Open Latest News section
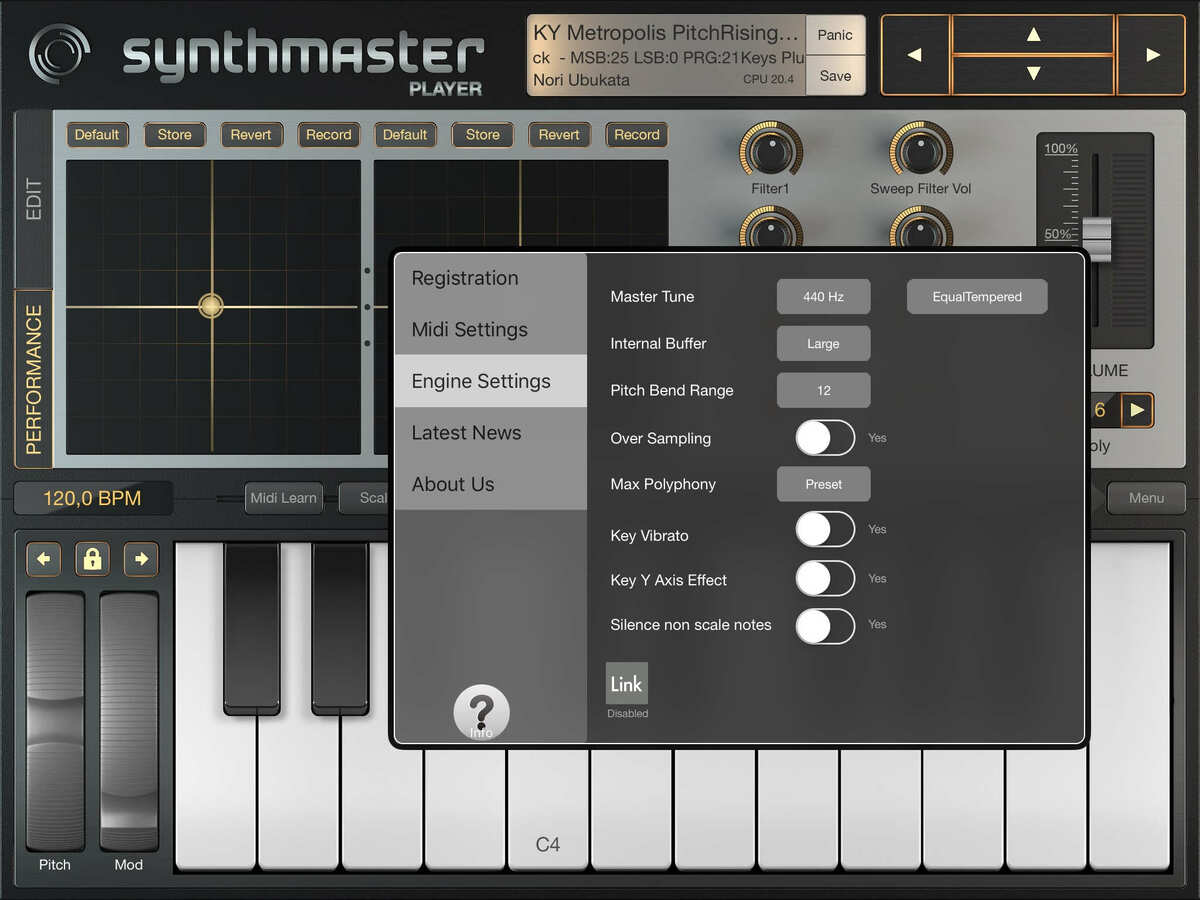 (490, 433)
